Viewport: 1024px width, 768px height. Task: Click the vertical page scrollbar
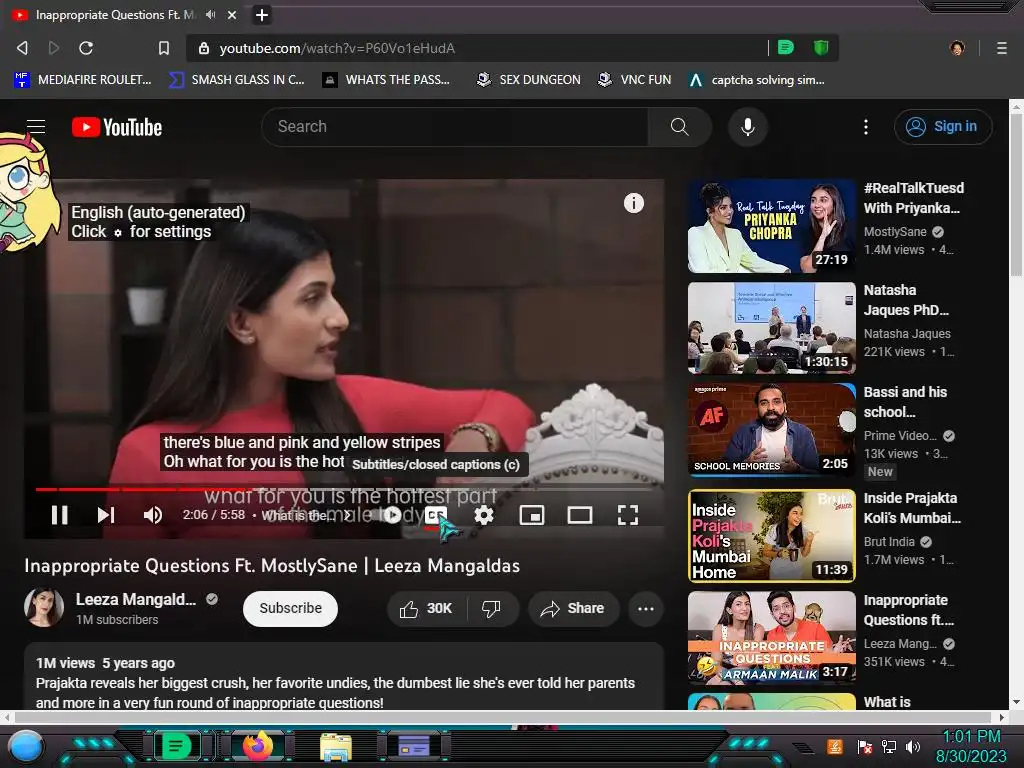1016,195
